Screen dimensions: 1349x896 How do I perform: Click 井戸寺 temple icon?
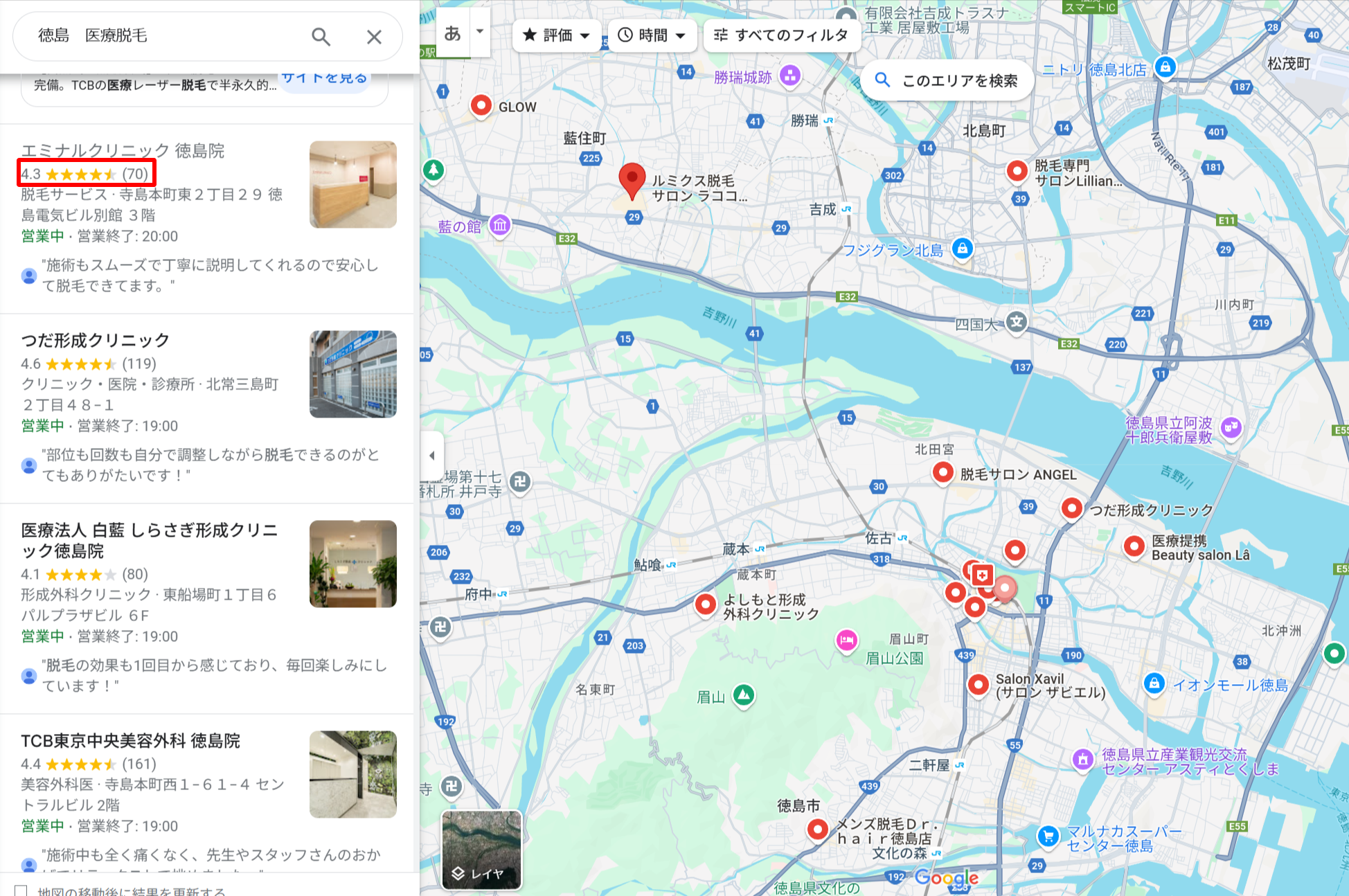click(520, 481)
